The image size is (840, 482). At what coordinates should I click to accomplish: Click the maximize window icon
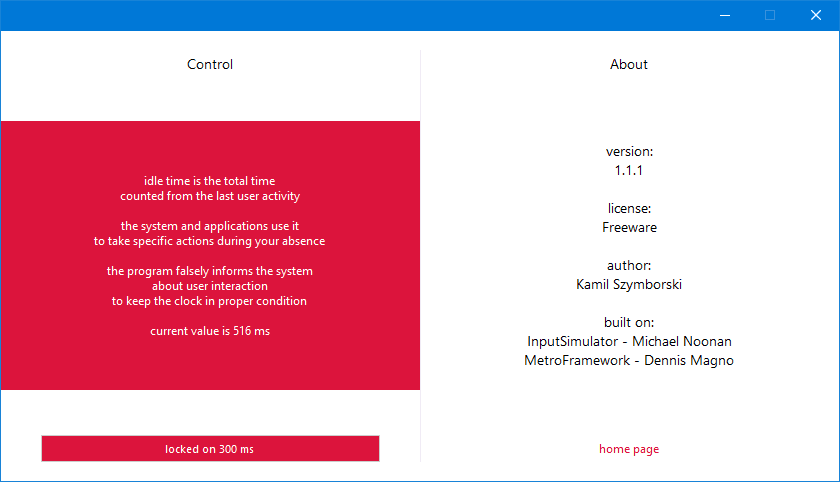(770, 15)
